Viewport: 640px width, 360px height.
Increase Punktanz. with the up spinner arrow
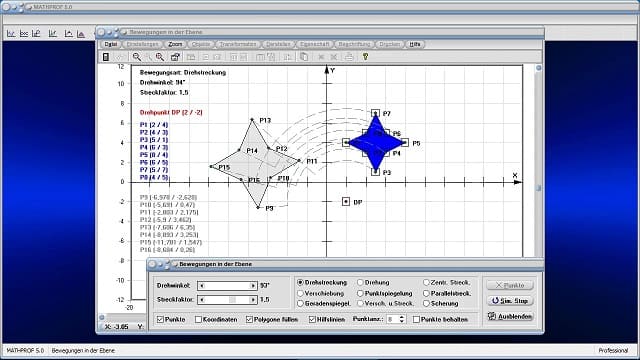(x=402, y=317)
